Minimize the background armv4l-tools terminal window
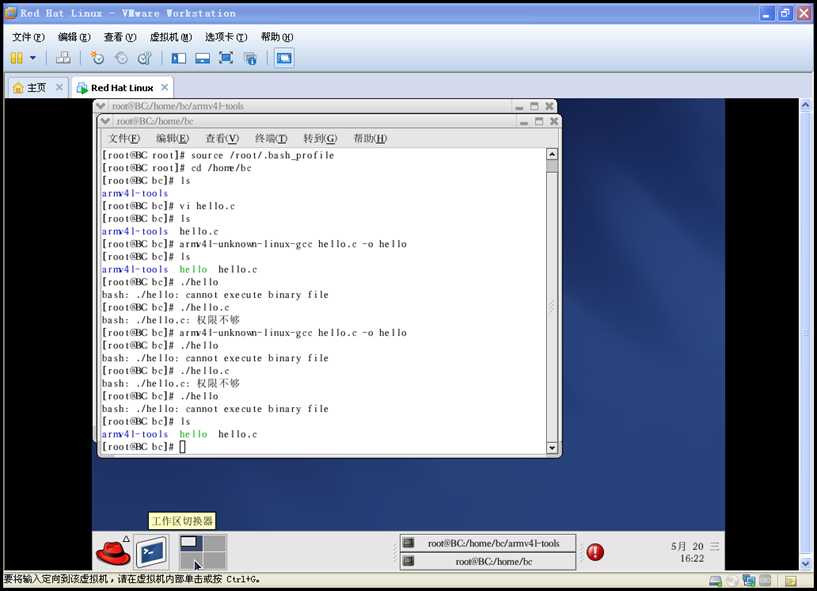This screenshot has height=591, width=817. [519, 106]
